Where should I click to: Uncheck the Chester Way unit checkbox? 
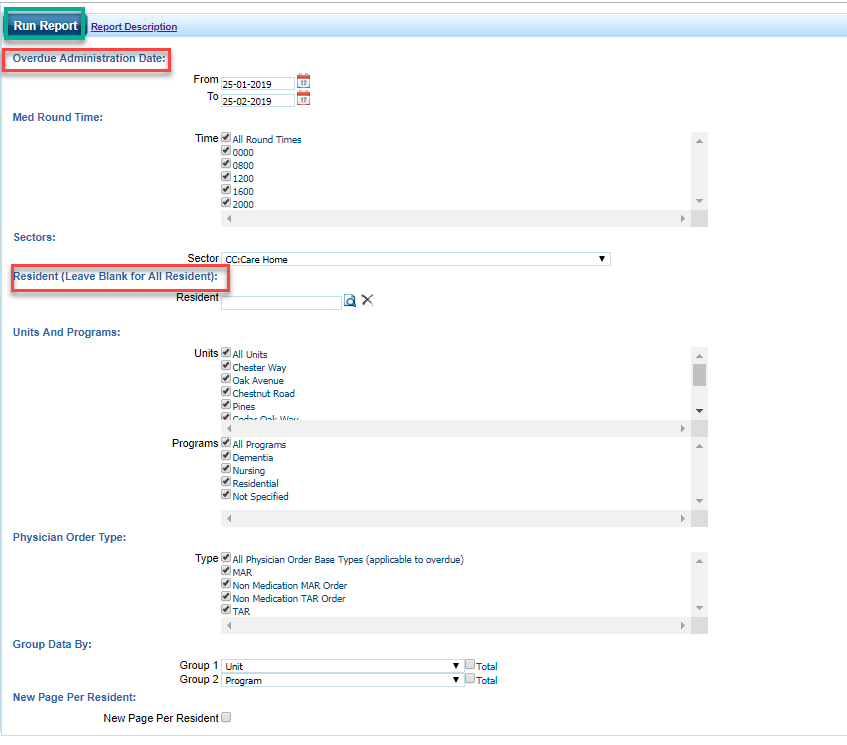226,366
